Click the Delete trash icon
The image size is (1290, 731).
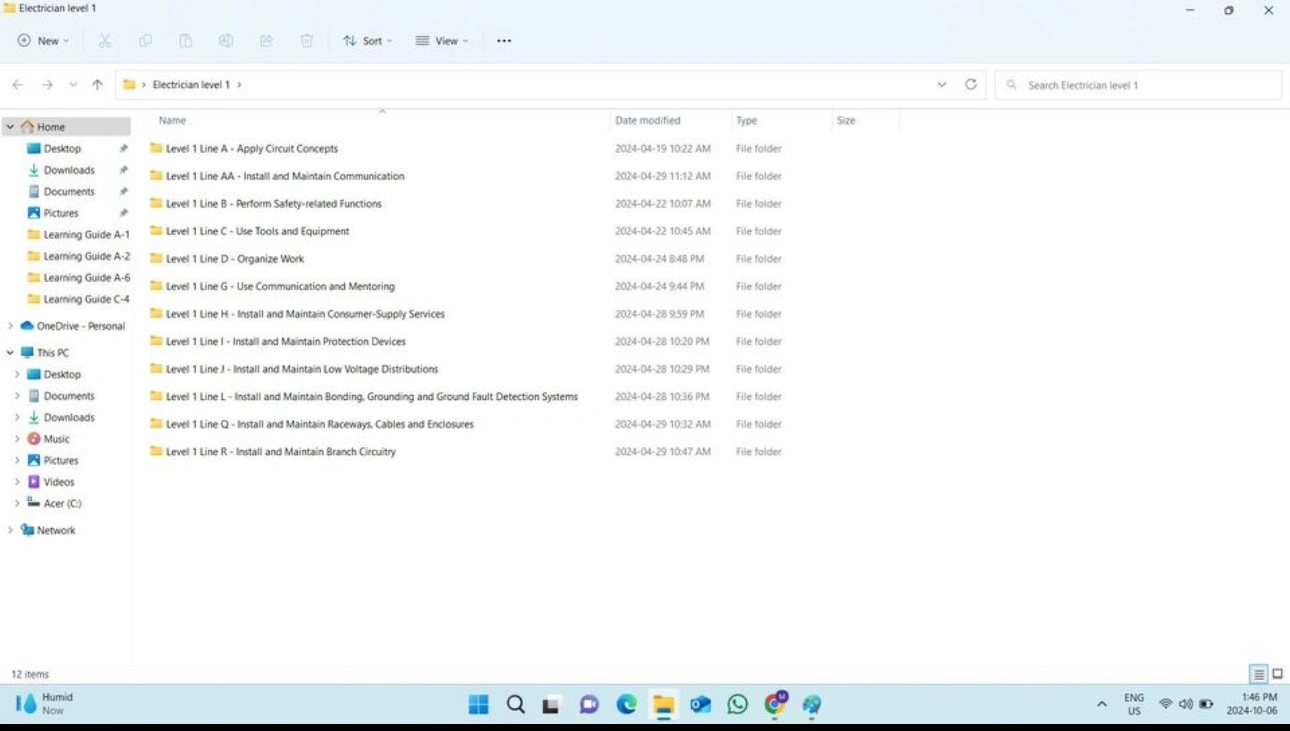[x=307, y=41]
